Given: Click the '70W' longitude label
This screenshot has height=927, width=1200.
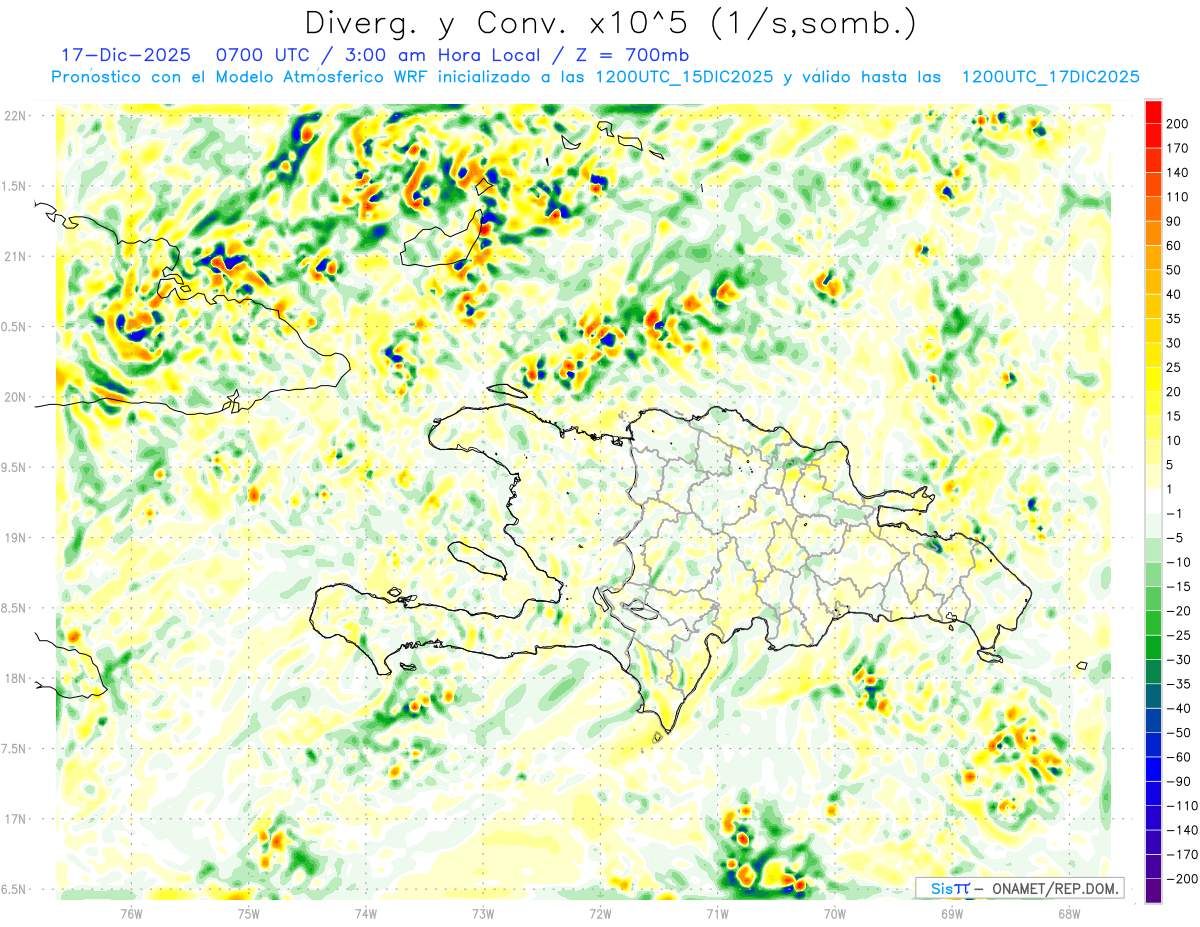Looking at the screenshot, I should (x=835, y=913).
